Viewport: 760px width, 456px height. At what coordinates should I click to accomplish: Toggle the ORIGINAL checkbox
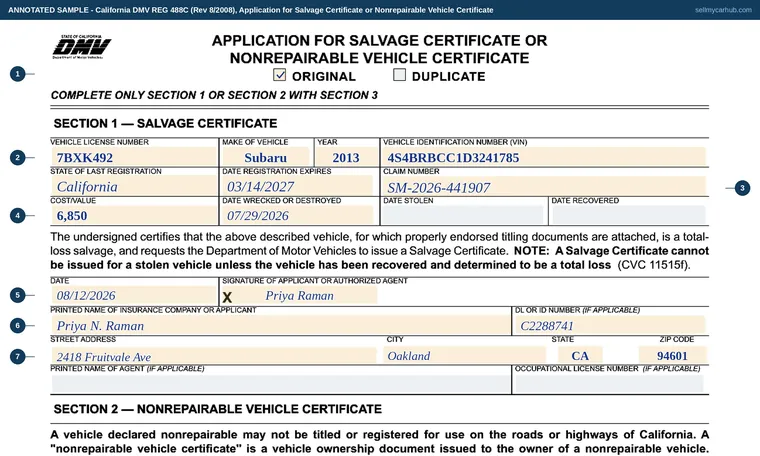click(280, 75)
